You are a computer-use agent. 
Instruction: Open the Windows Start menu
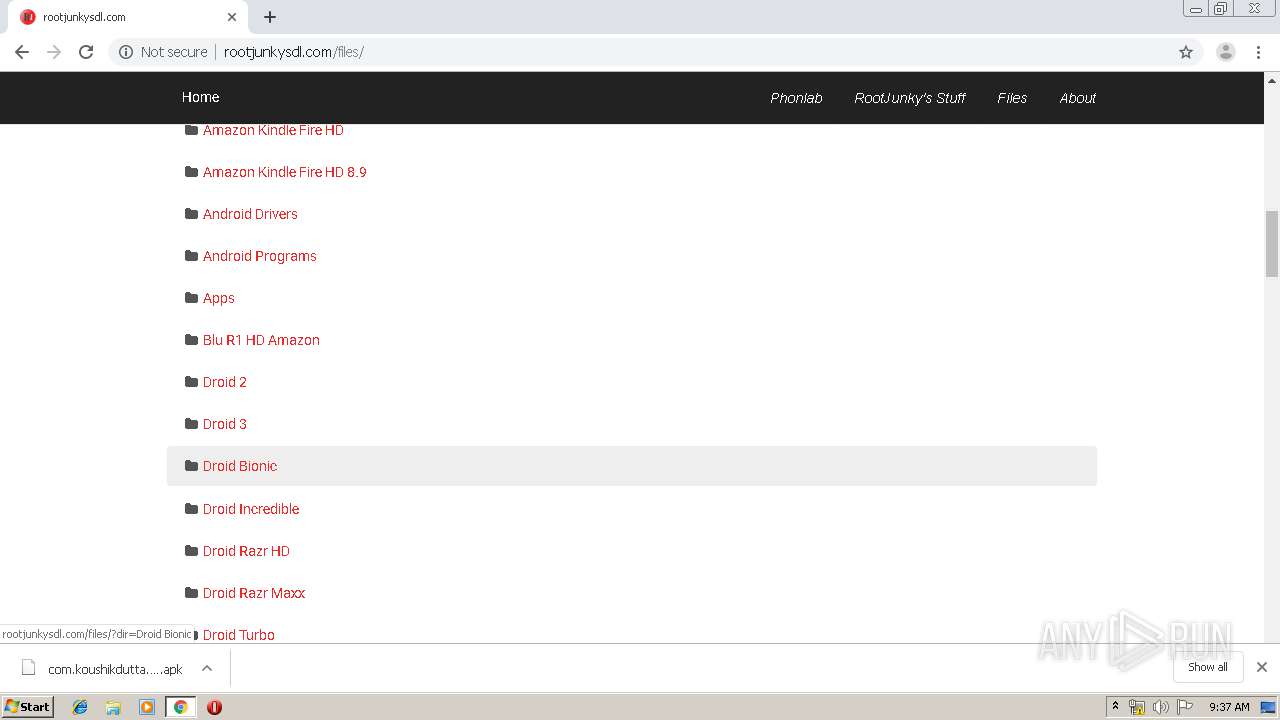28,706
